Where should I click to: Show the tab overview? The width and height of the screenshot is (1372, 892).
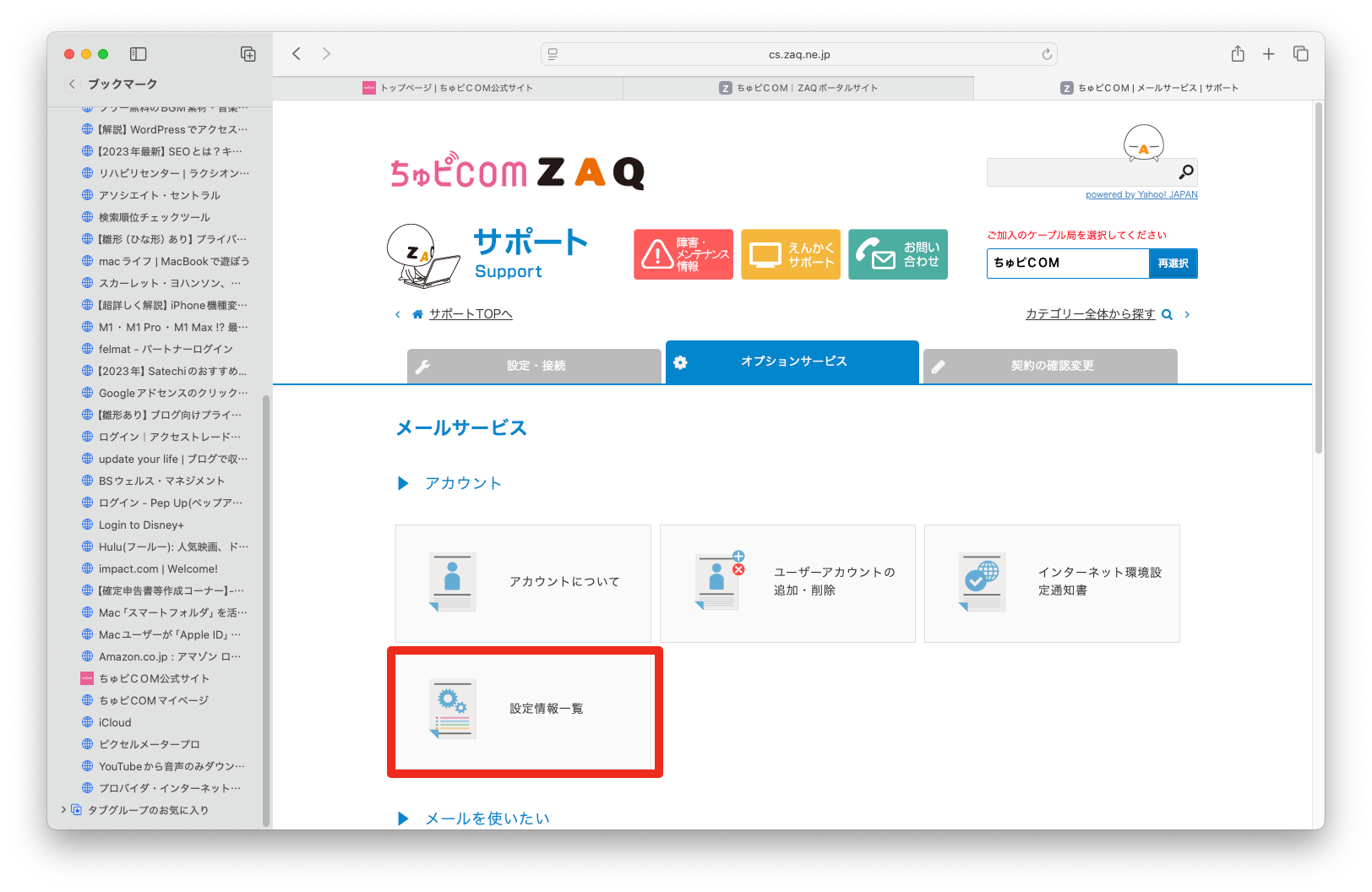[x=1301, y=54]
